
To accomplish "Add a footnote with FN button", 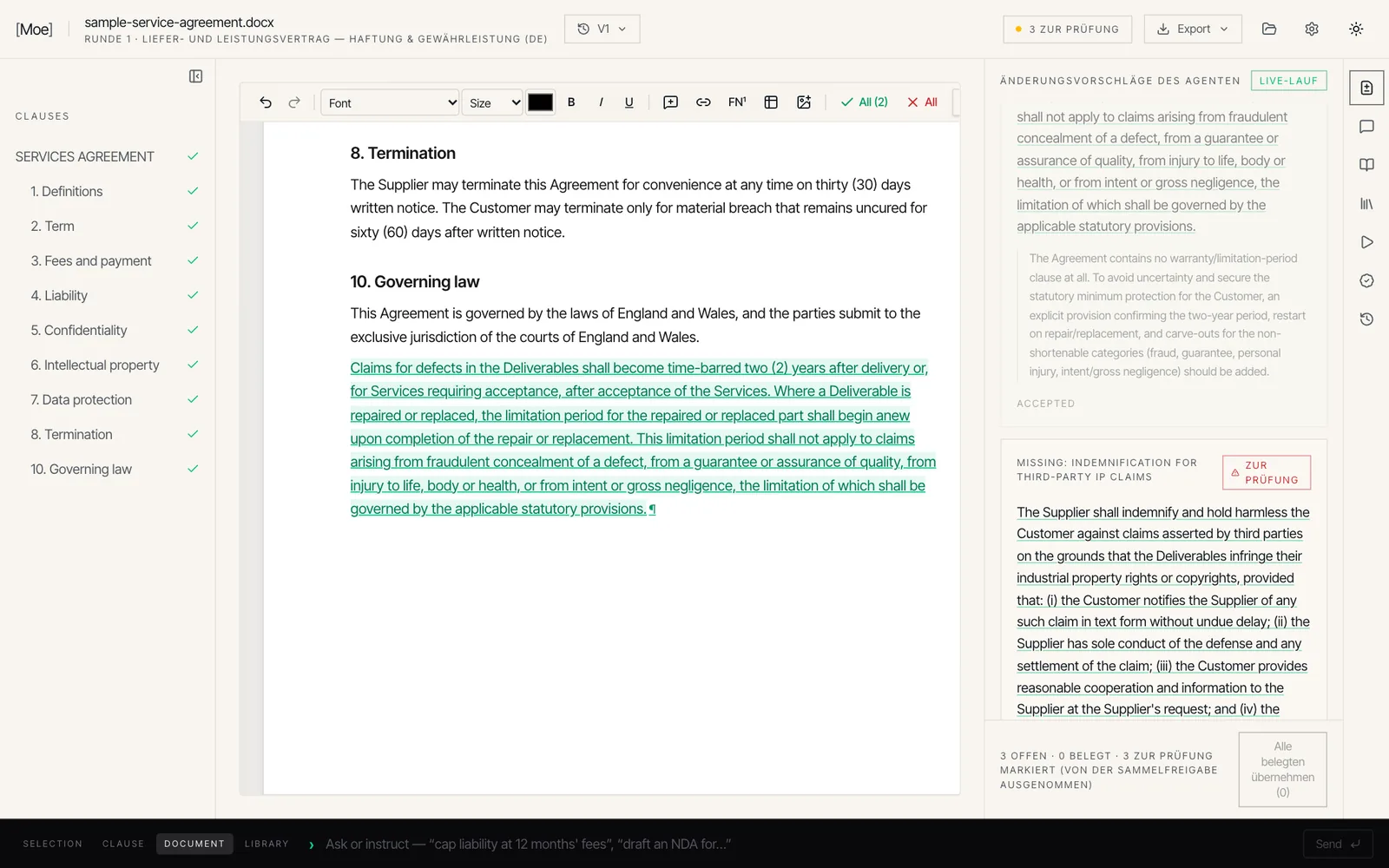I will 737,102.
